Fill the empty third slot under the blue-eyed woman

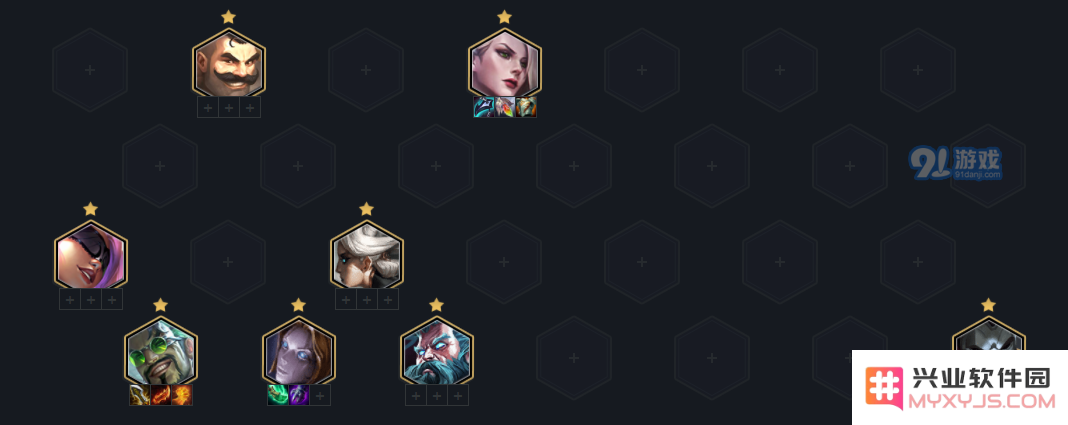pos(320,395)
